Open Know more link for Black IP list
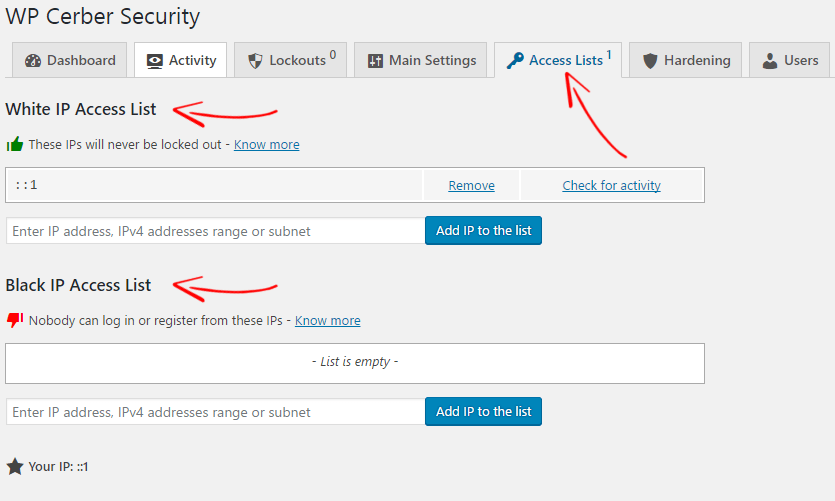This screenshot has height=501, width=835. [328, 321]
